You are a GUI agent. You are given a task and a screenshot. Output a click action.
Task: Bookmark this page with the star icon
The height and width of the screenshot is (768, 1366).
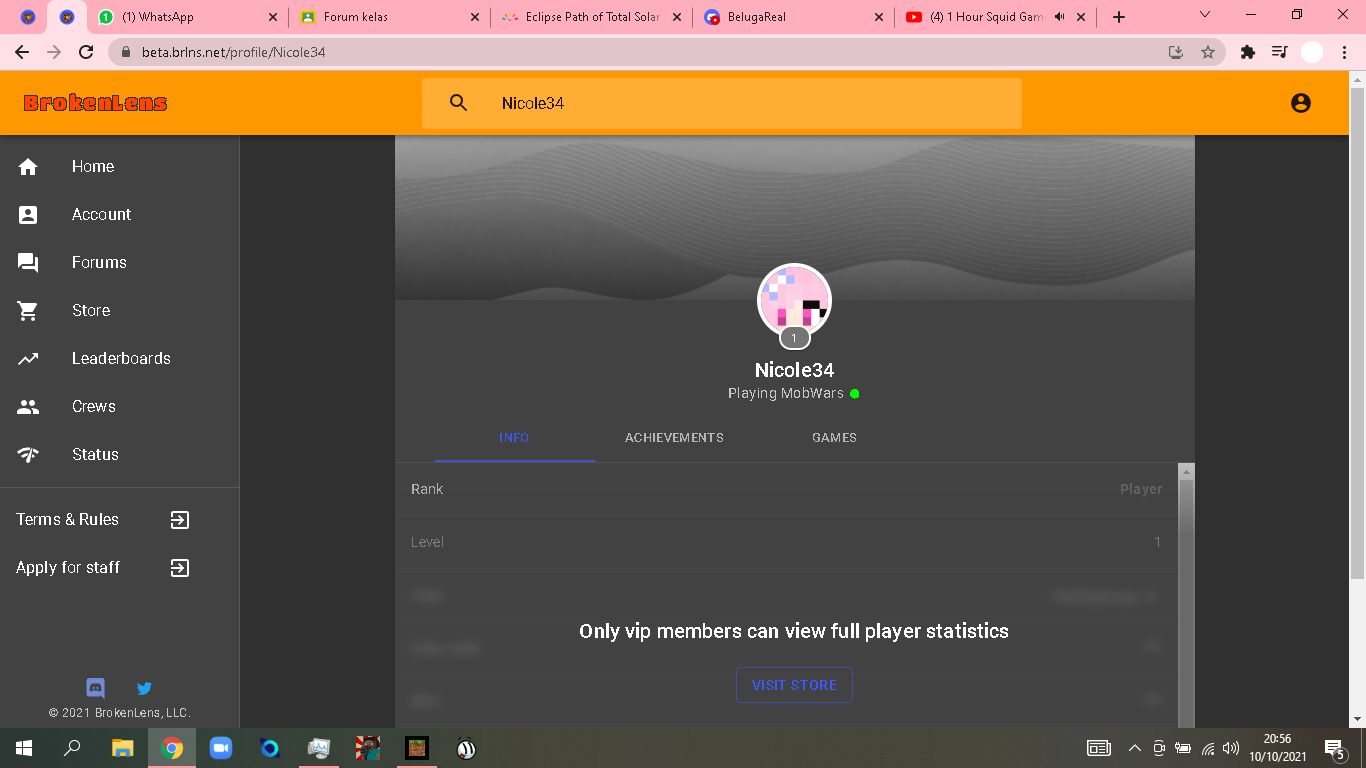pyautogui.click(x=1208, y=52)
